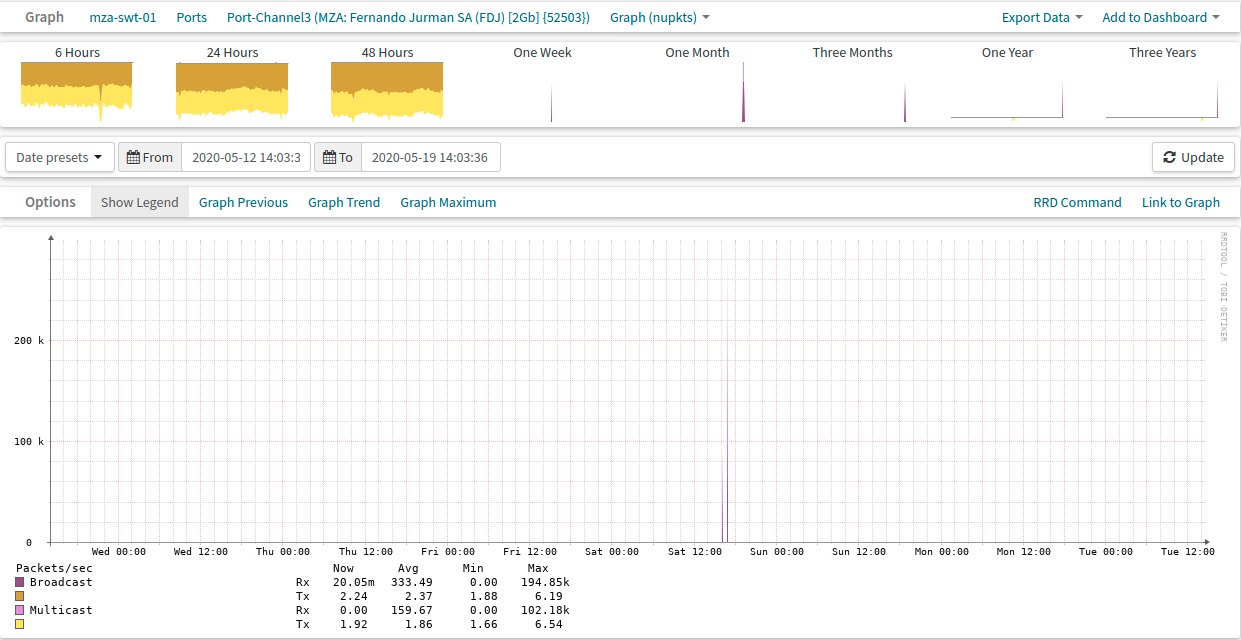Screen dimensions: 1241x640
Task: Enable the Graph Maximum option
Action: [448, 202]
